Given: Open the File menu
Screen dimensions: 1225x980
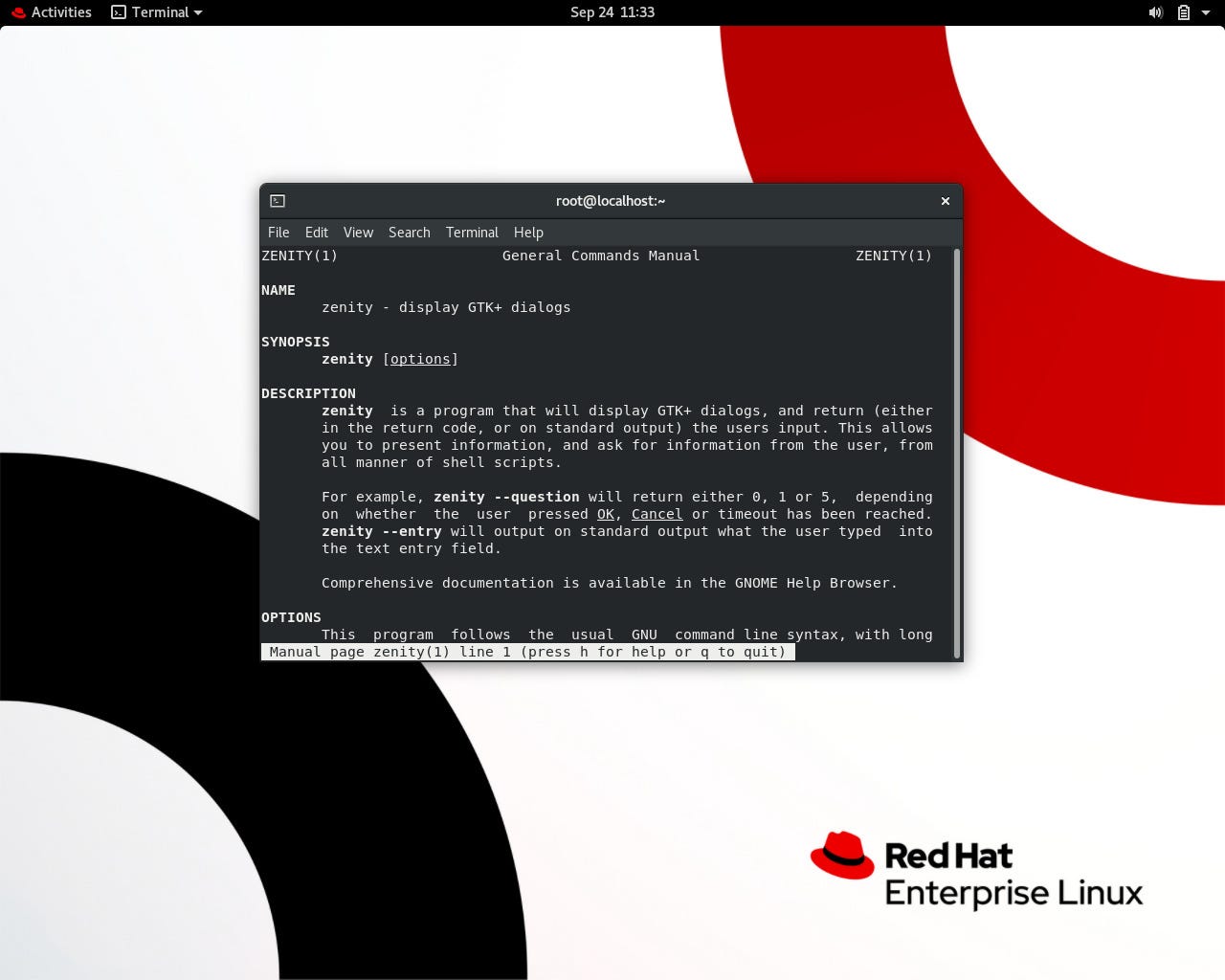Looking at the screenshot, I should pyautogui.click(x=278, y=233).
